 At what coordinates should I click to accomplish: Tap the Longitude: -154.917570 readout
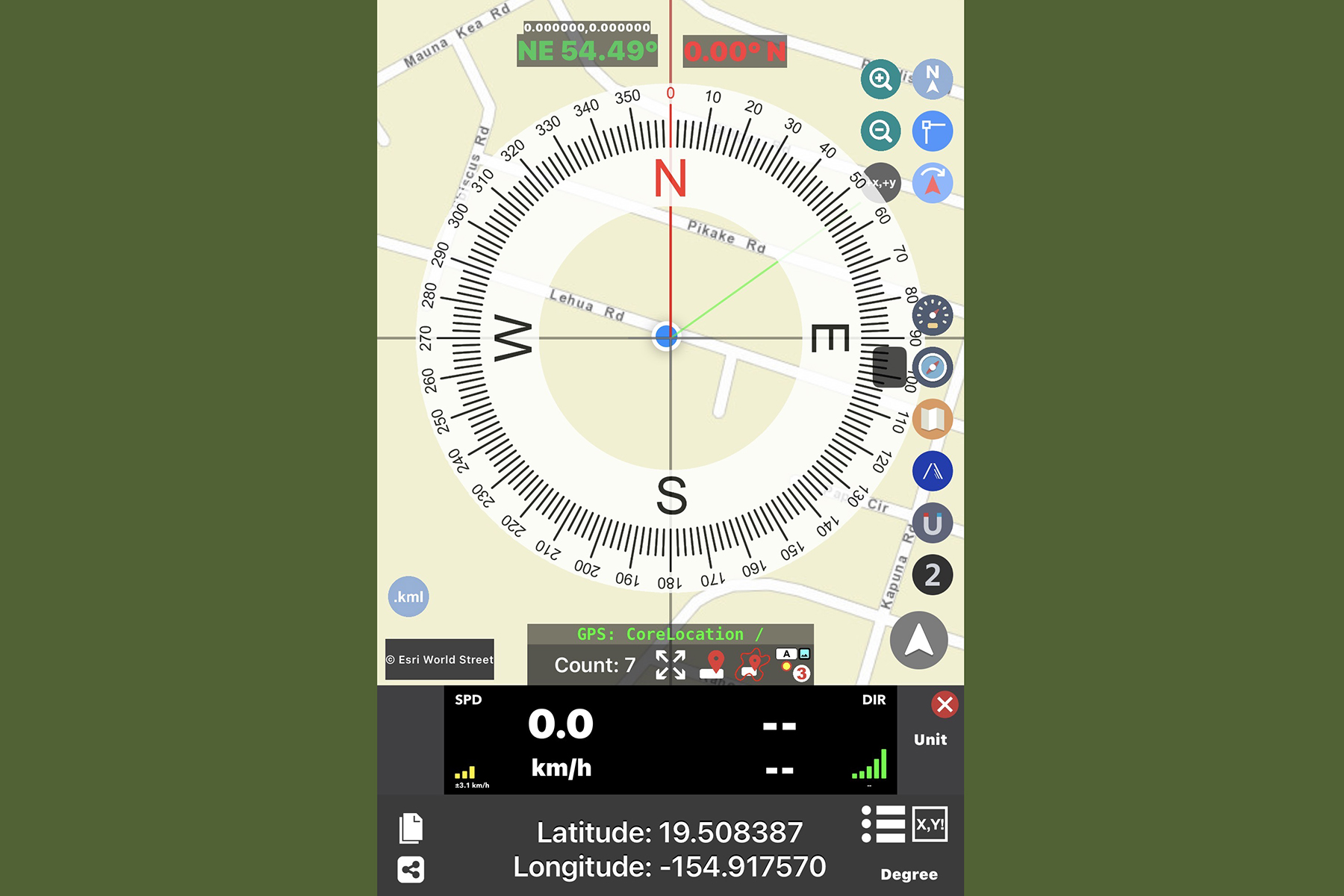670,867
